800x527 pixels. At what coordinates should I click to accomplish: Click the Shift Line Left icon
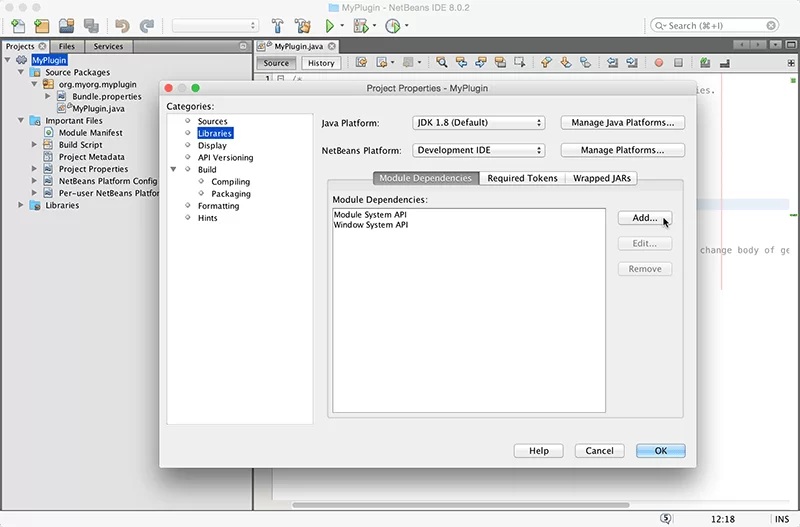[612, 63]
